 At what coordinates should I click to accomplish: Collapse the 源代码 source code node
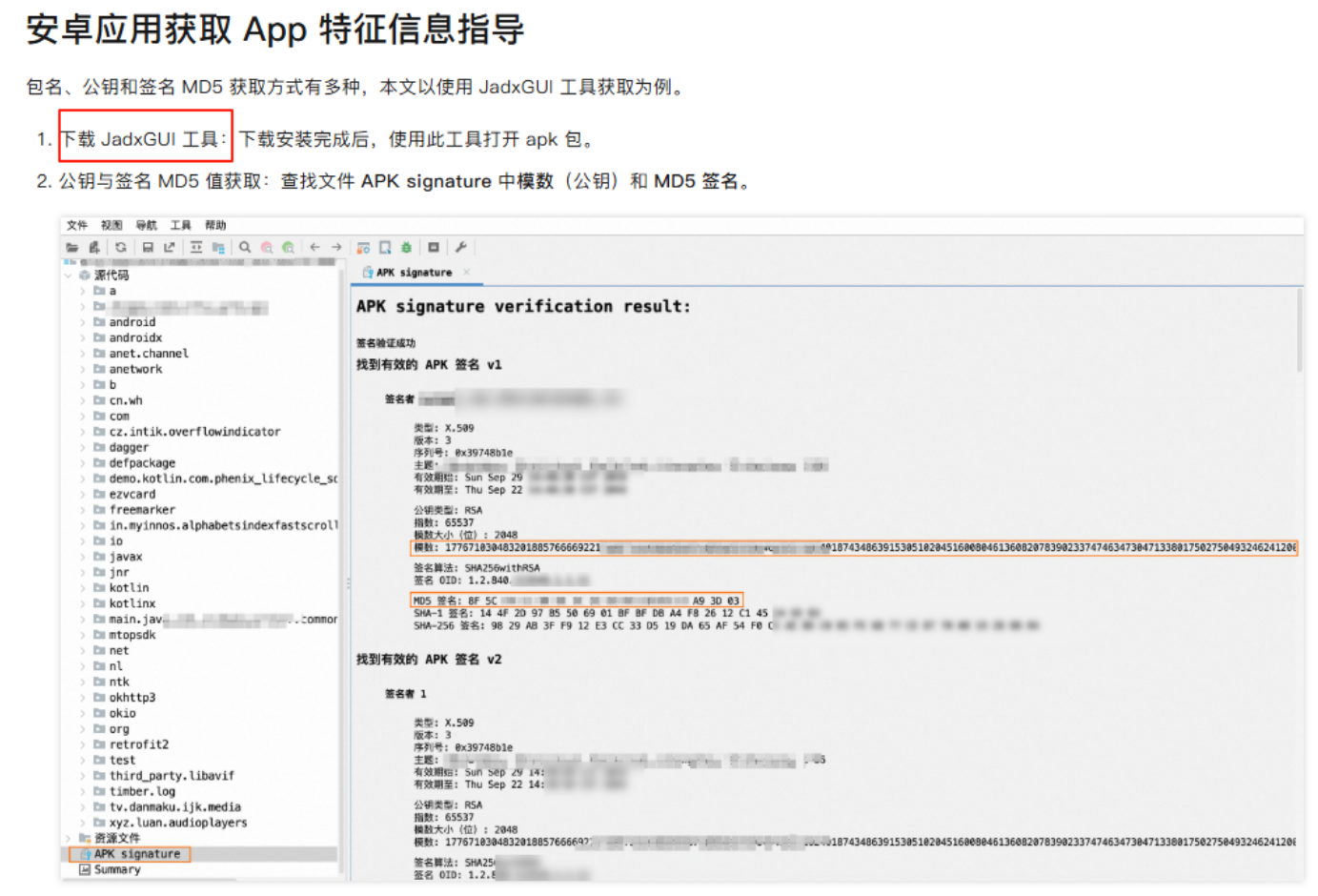pyautogui.click(x=68, y=275)
